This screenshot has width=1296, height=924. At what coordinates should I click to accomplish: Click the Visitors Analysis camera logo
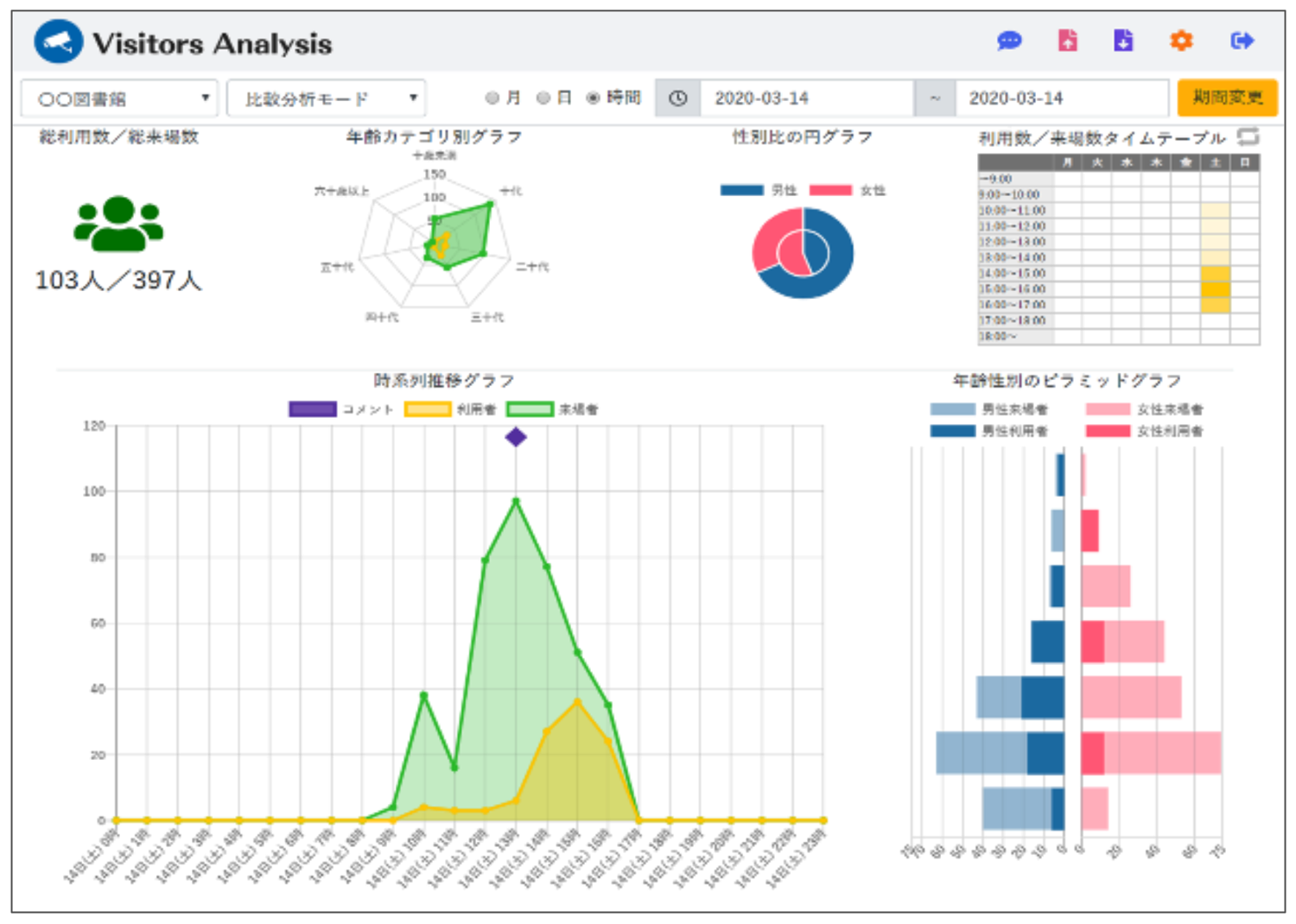58,41
